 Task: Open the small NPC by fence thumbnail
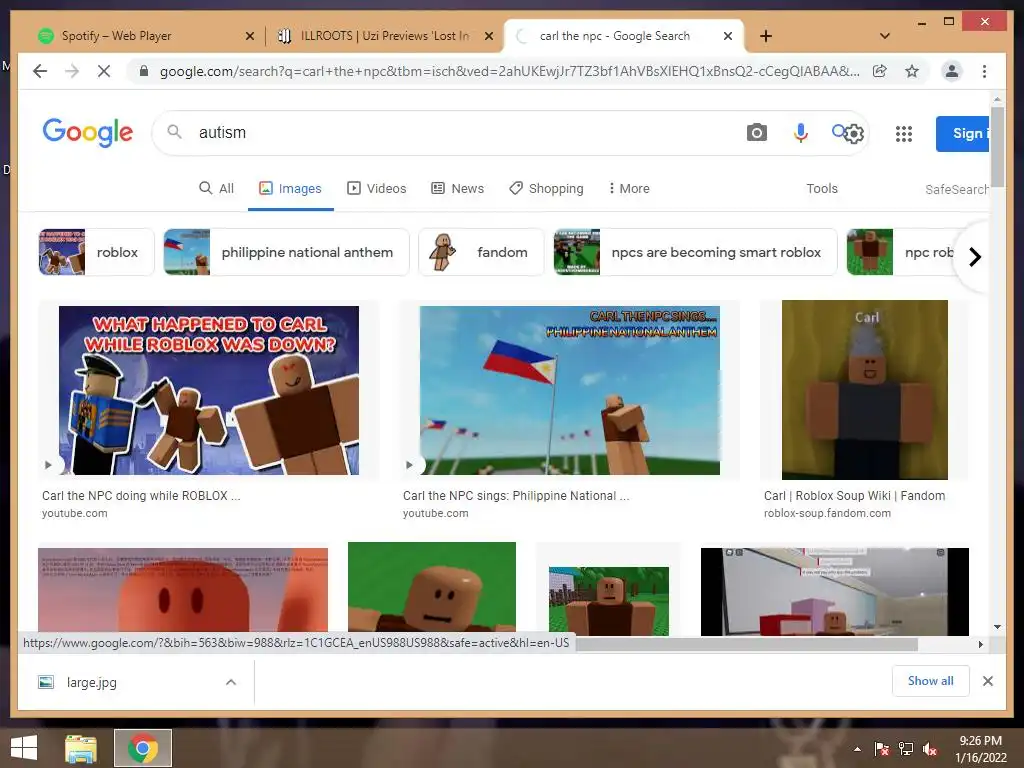pyautogui.click(x=609, y=601)
